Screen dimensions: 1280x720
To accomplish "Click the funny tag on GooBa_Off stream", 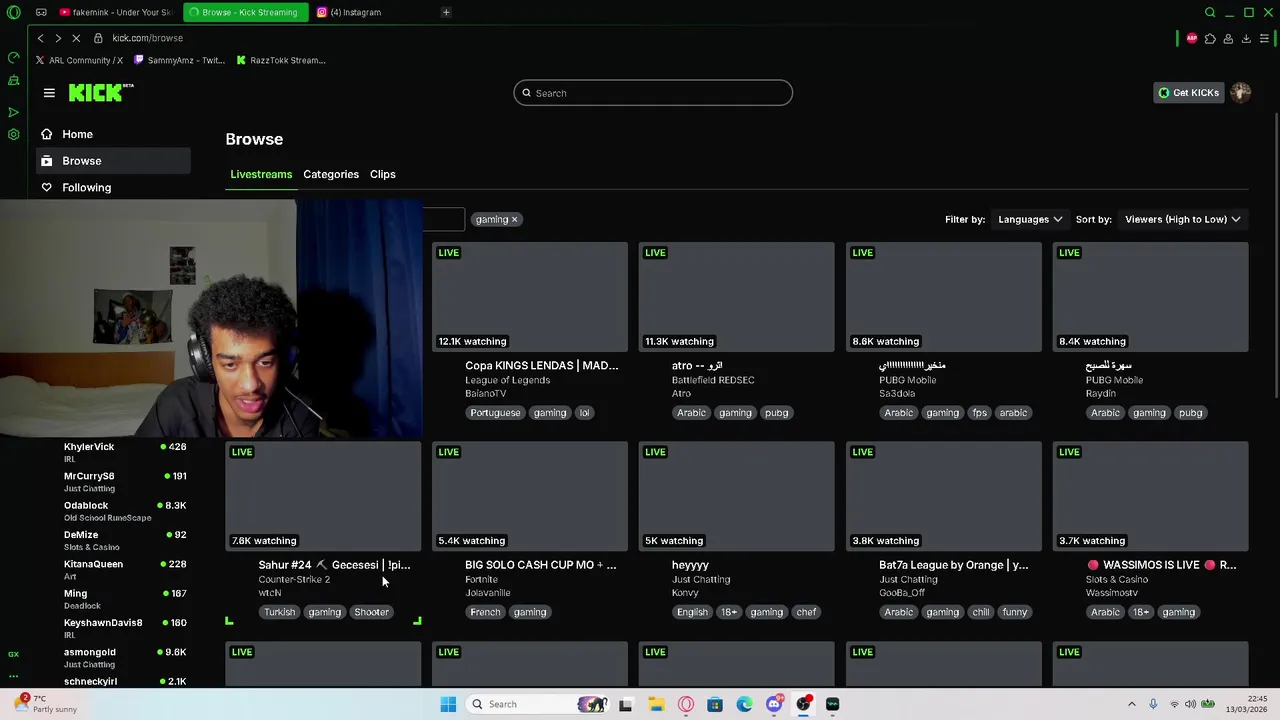I will pos(1014,612).
